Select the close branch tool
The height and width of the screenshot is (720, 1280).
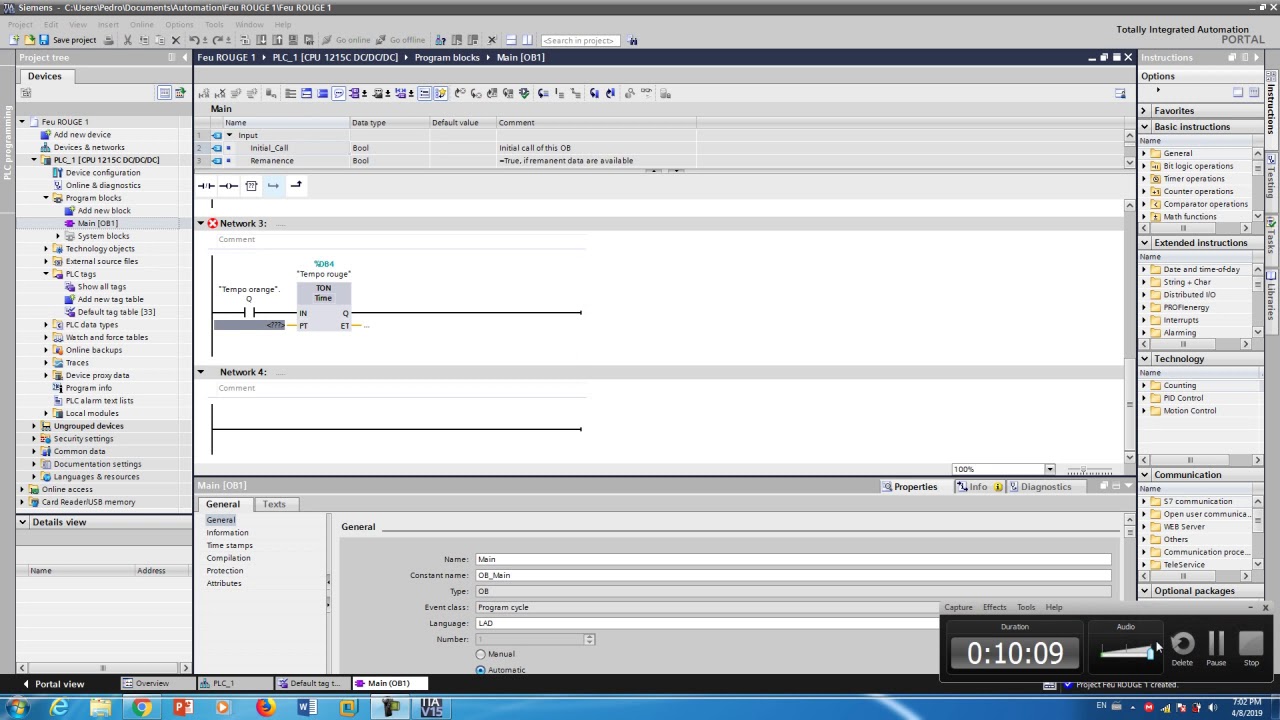click(296, 185)
